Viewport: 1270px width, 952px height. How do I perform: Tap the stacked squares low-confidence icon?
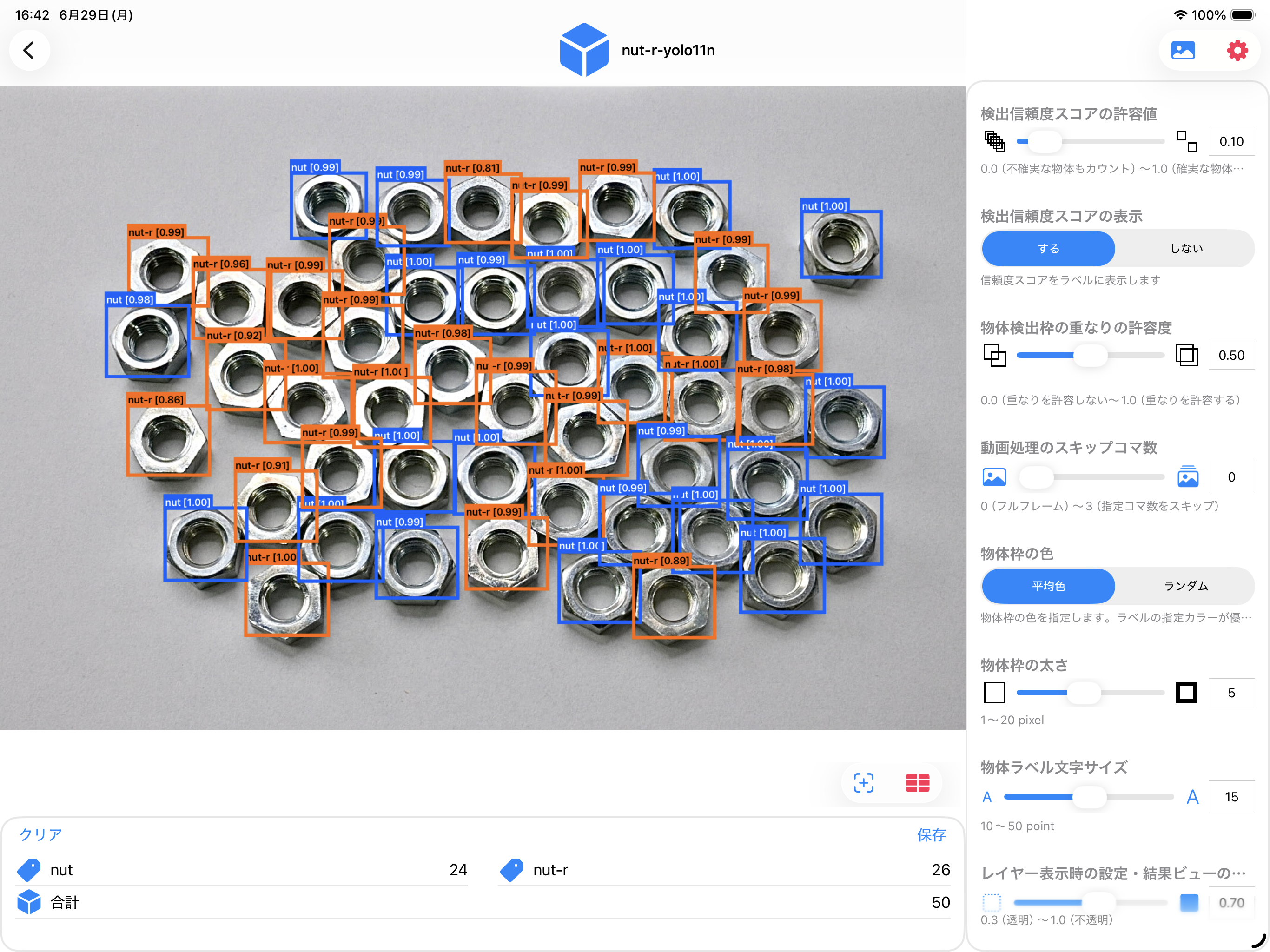994,141
